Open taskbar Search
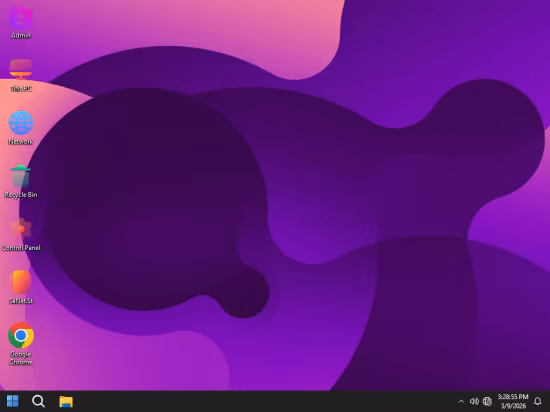 pos(38,401)
